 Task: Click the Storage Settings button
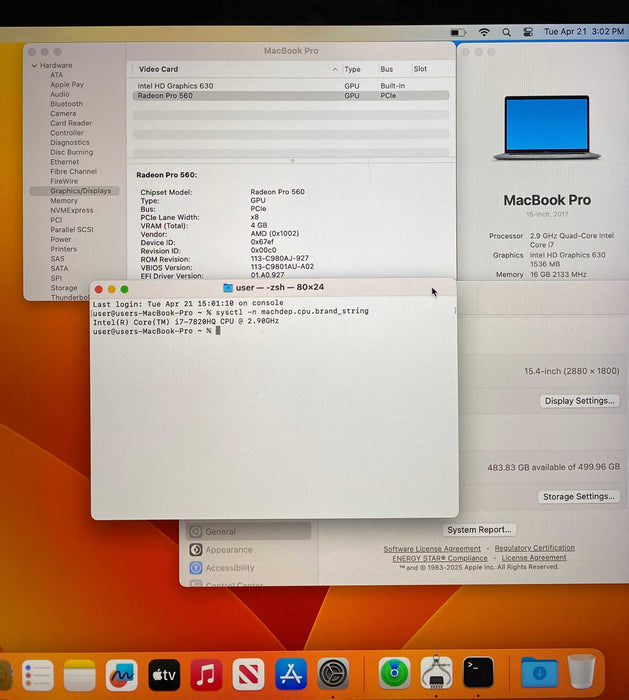[x=579, y=496]
